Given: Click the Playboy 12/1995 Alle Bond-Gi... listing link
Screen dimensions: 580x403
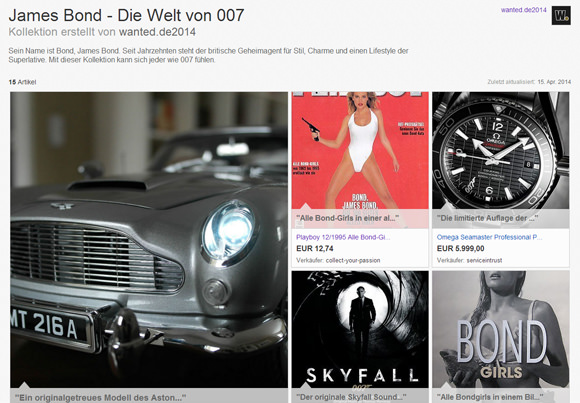Looking at the screenshot, I should coord(343,237).
